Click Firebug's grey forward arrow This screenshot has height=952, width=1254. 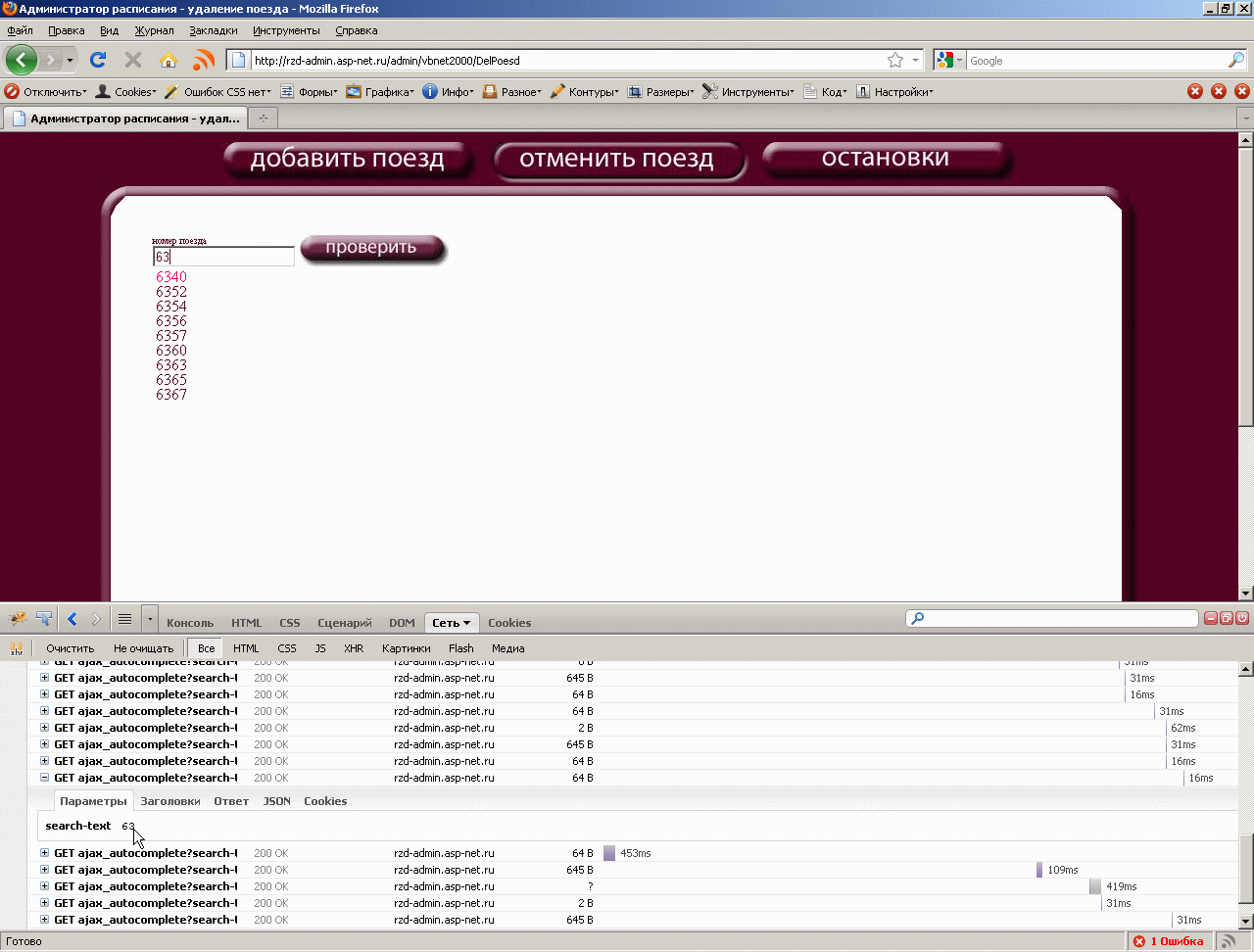(x=96, y=619)
